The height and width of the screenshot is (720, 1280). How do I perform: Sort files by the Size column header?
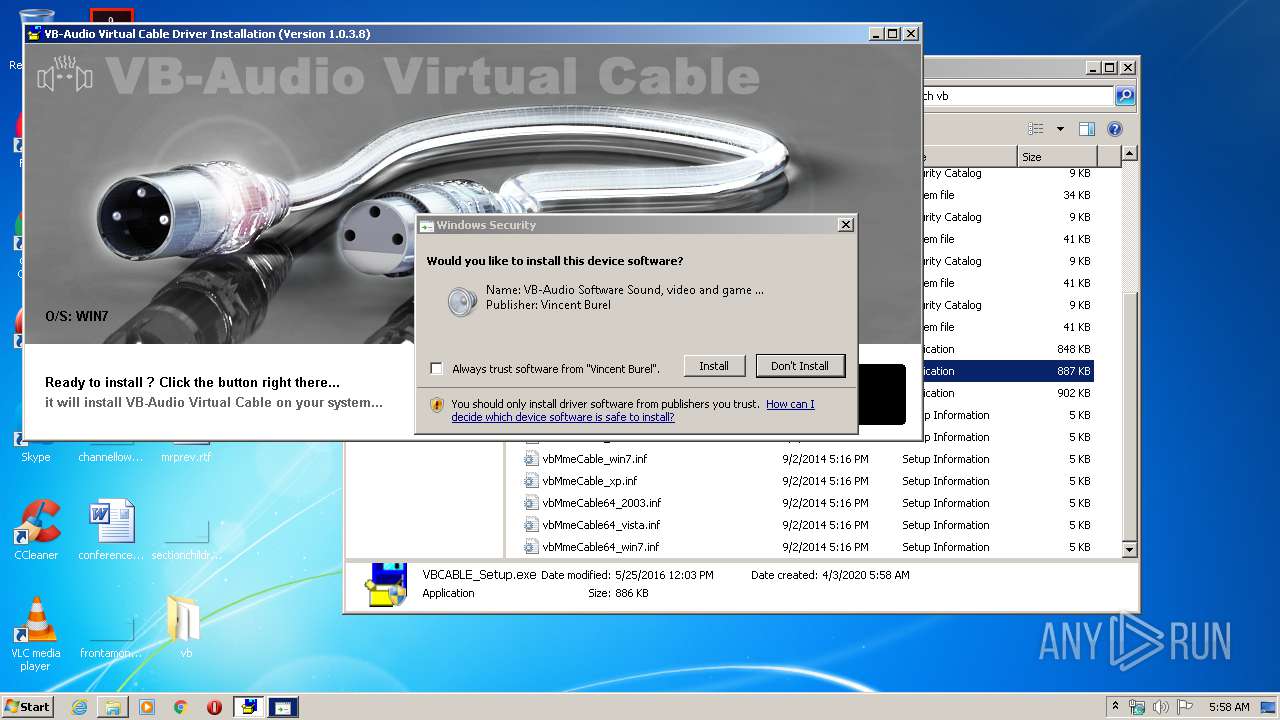1057,157
